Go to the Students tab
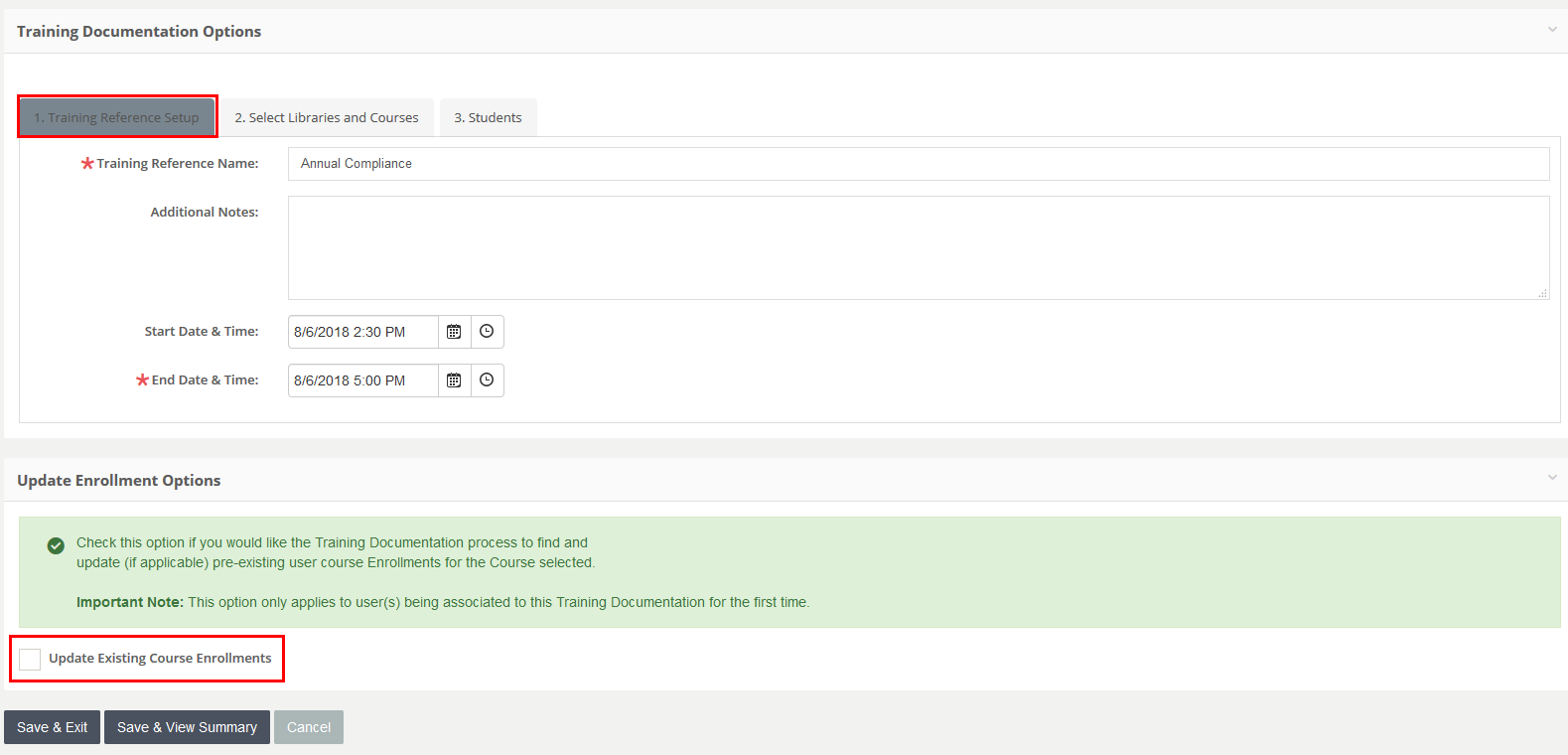Viewport: 1568px width, 755px height. tap(488, 117)
